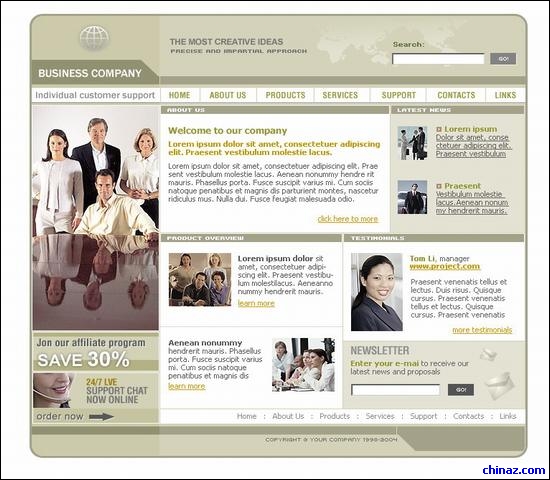Open the HOME navigation tab
This screenshot has width=550, height=480.
pos(180,95)
